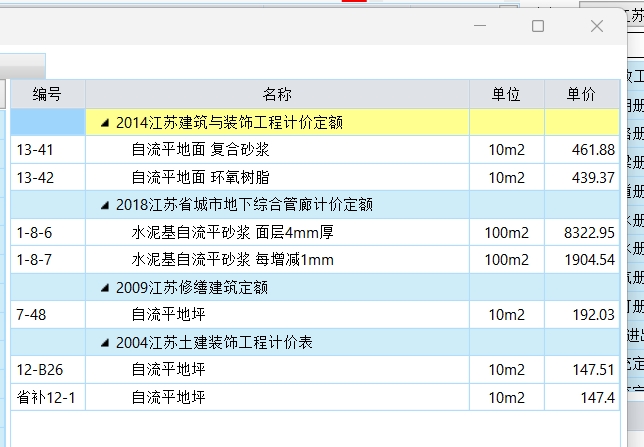
Task: Collapse 2009江苏修缮建筑定额 group
Action: (105, 288)
